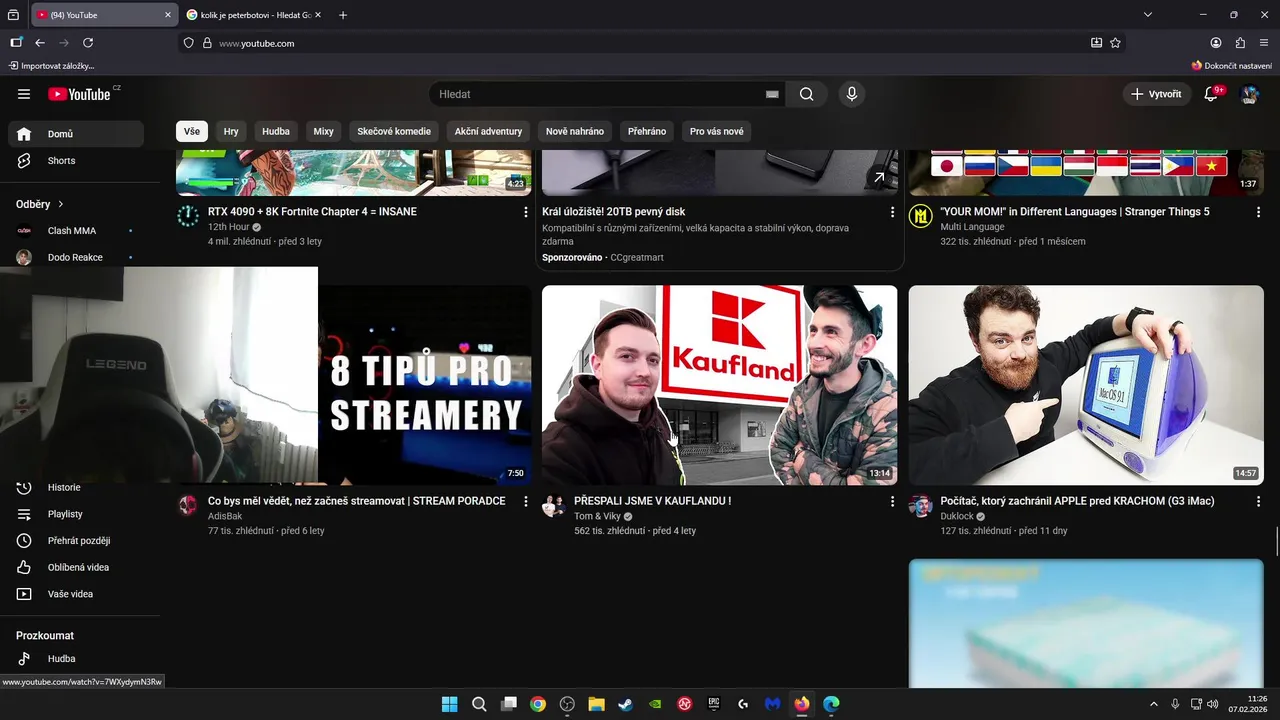Open options for STREAM PORADCE video
This screenshot has height=720, width=1280.
pos(526,501)
